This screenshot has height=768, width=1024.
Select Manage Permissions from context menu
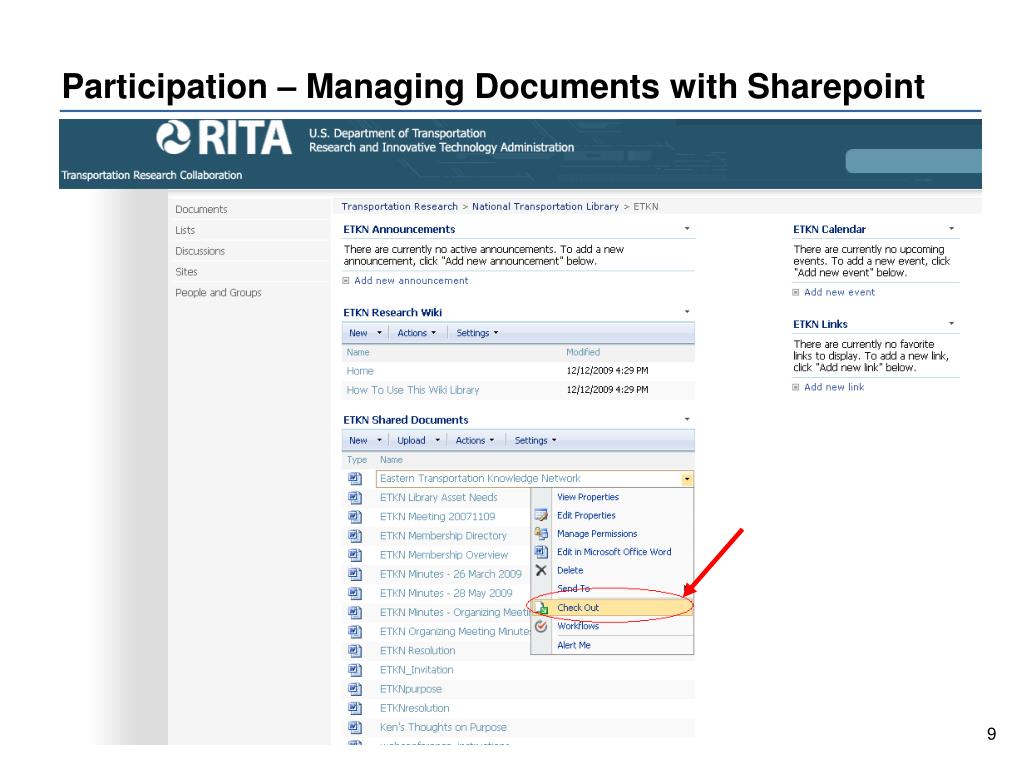click(597, 534)
